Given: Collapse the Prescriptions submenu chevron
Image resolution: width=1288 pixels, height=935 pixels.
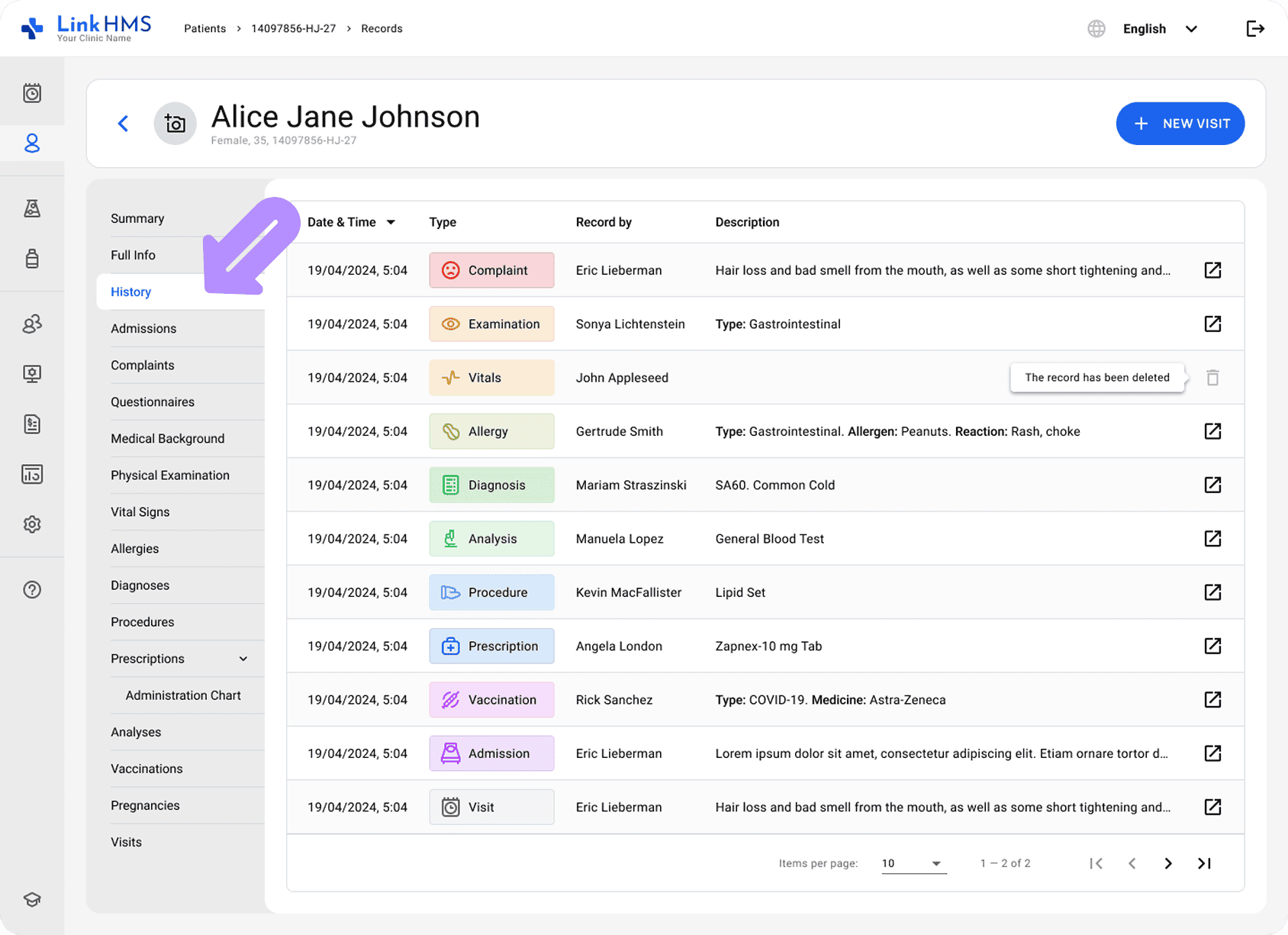Looking at the screenshot, I should [x=243, y=659].
